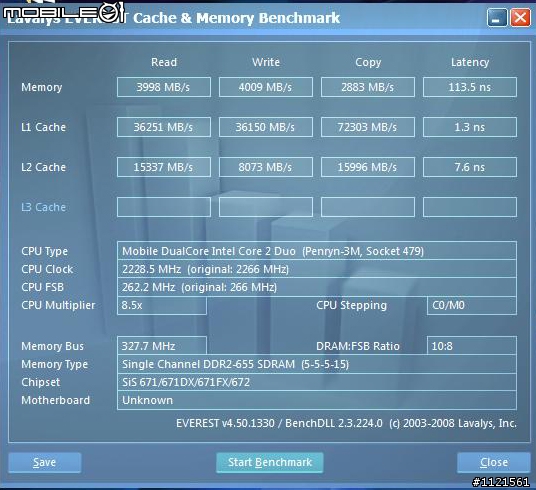Image resolution: width=536 pixels, height=490 pixels.
Task: Click the Save button
Action: click(45, 462)
